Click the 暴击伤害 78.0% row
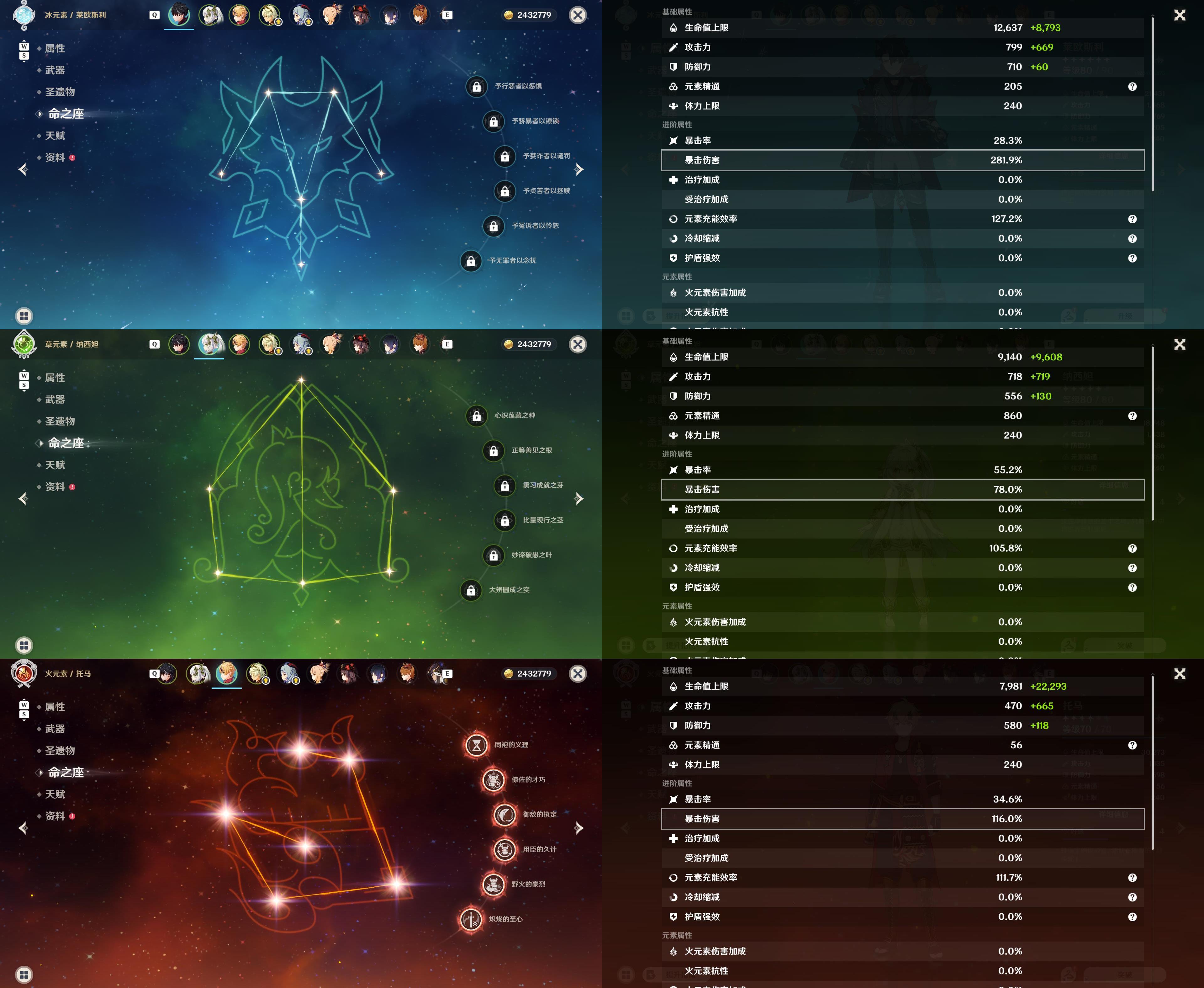The width and height of the screenshot is (1204, 988). click(902, 489)
